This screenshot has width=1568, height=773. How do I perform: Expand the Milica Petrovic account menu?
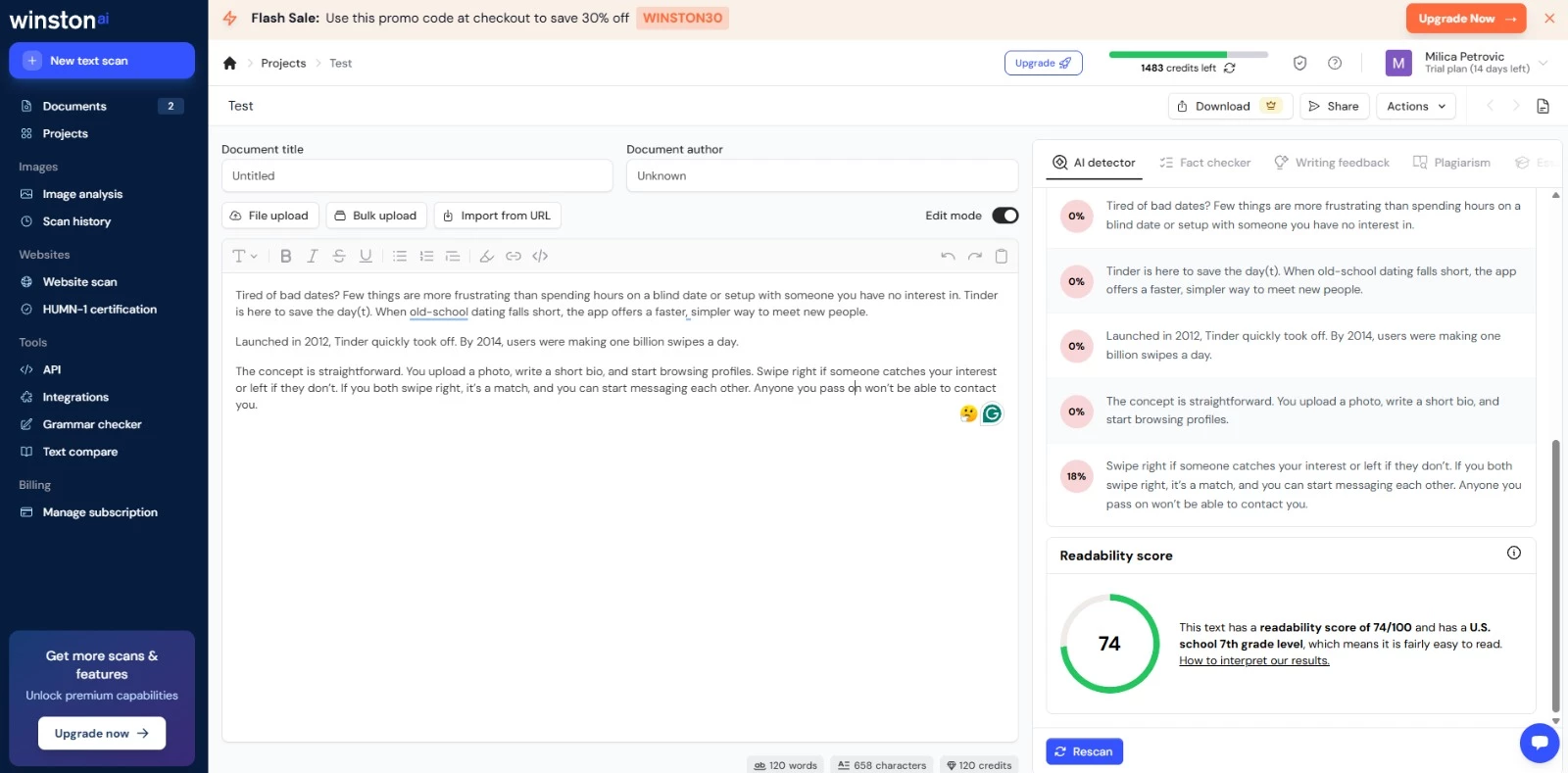pos(1467,63)
